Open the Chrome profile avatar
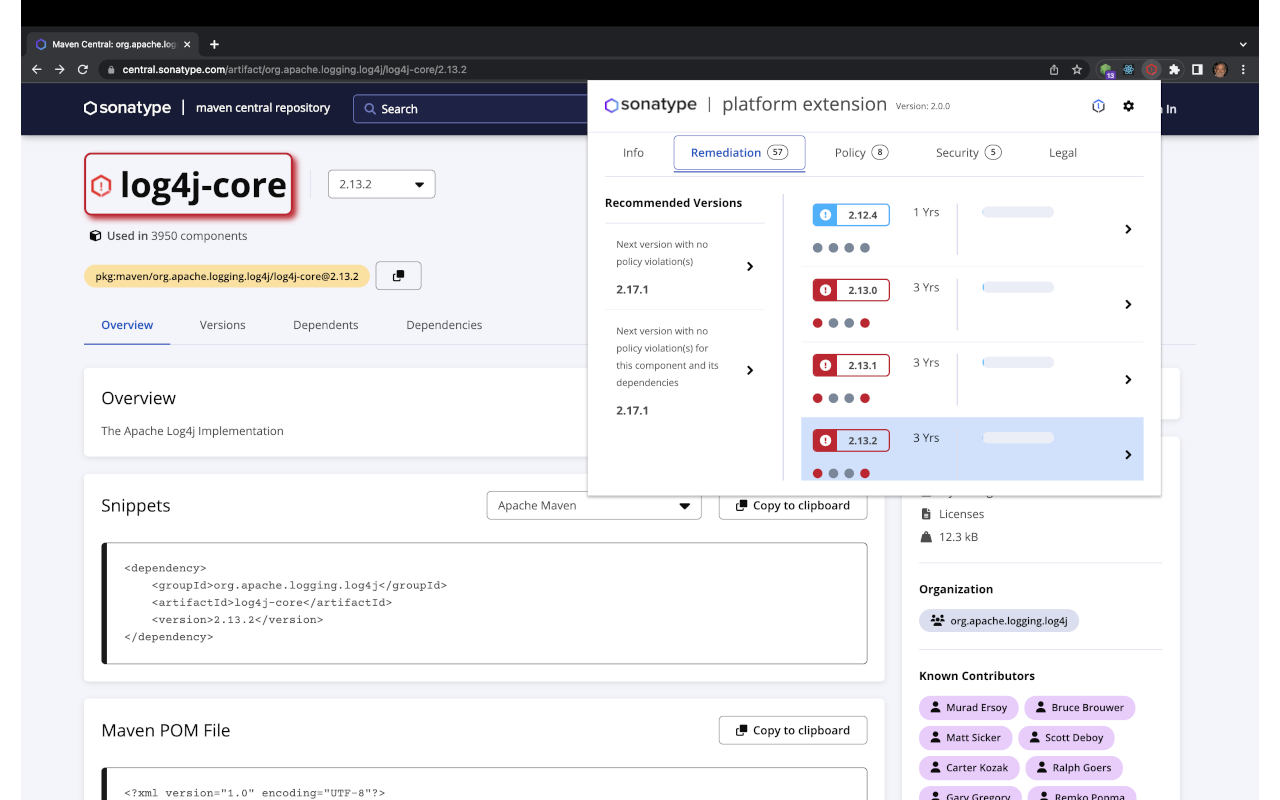 [x=1220, y=70]
